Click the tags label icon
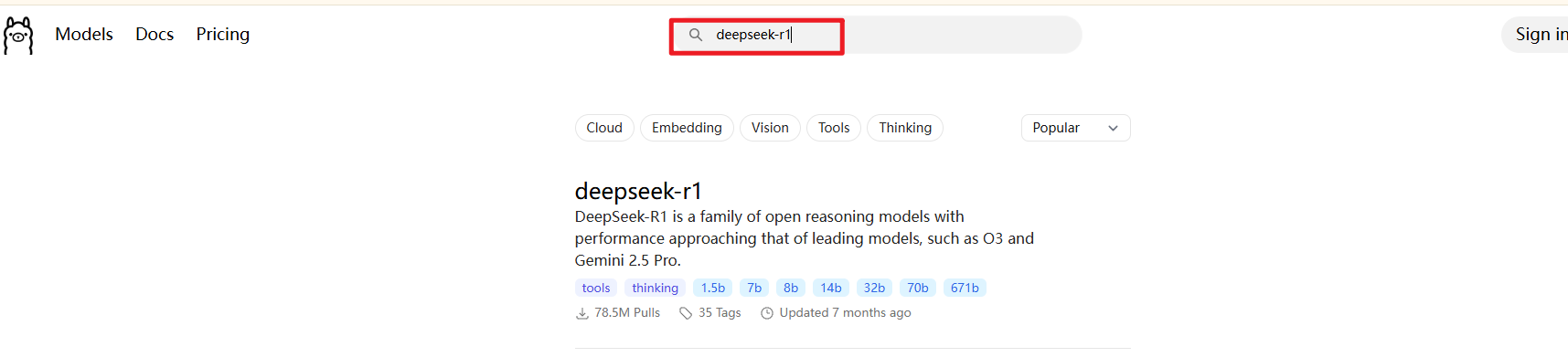Viewport: 1568px width, 357px height. coord(686,313)
